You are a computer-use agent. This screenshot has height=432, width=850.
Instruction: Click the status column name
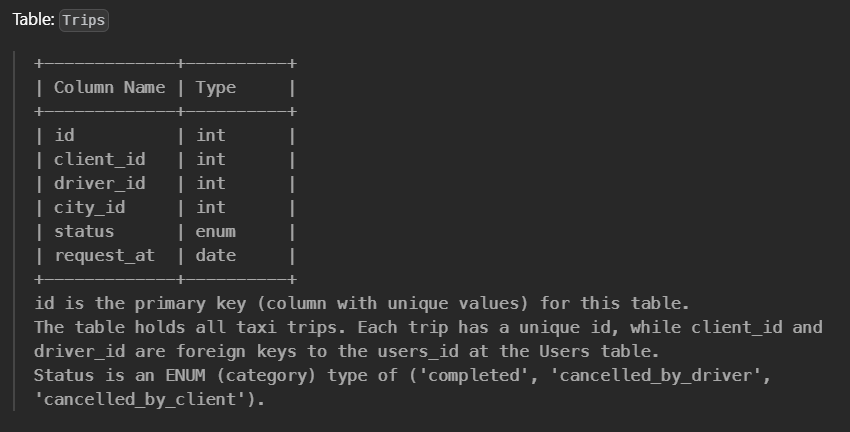pyautogui.click(x=84, y=231)
